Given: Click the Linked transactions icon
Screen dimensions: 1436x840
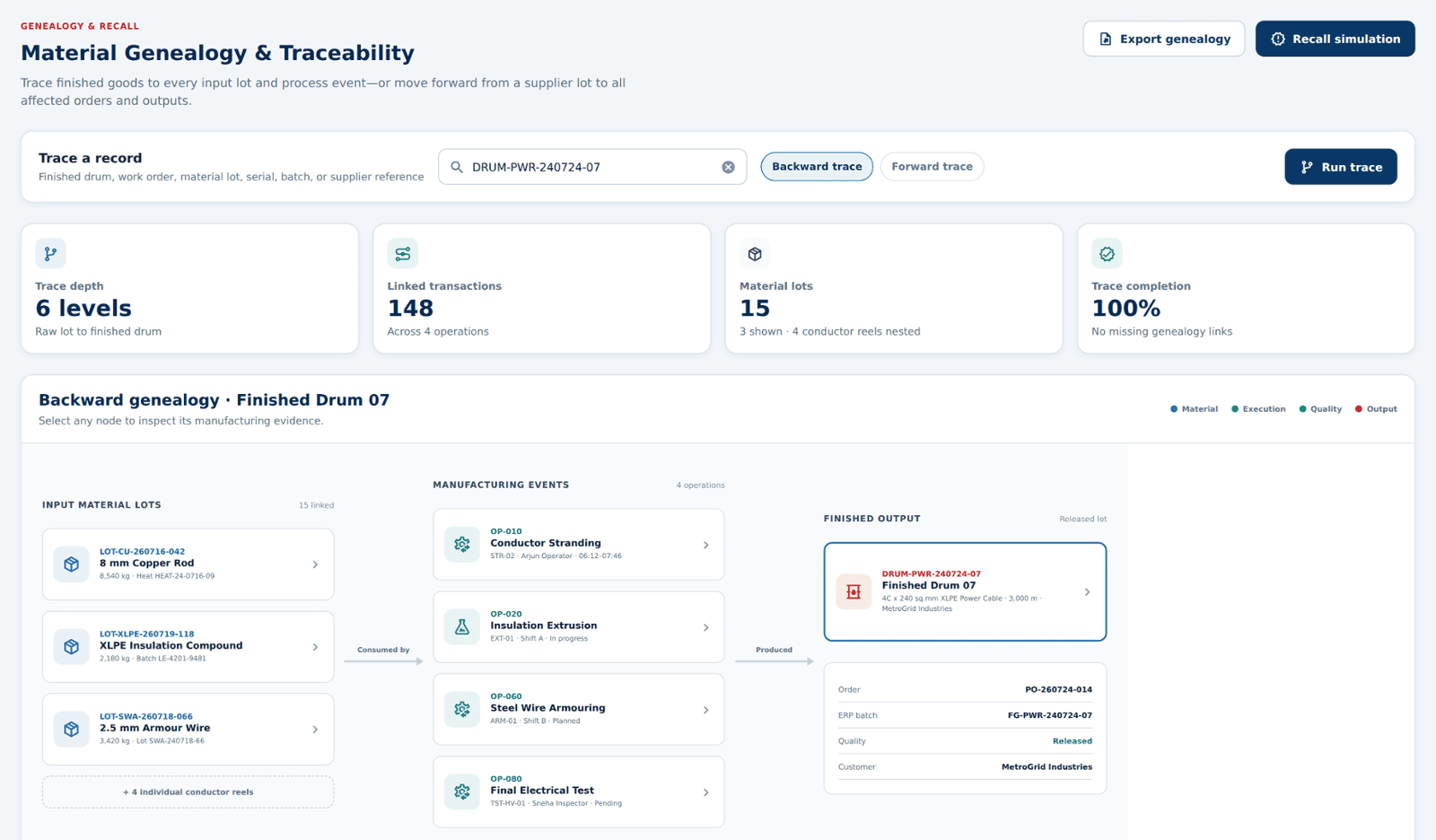Looking at the screenshot, I should 402,254.
